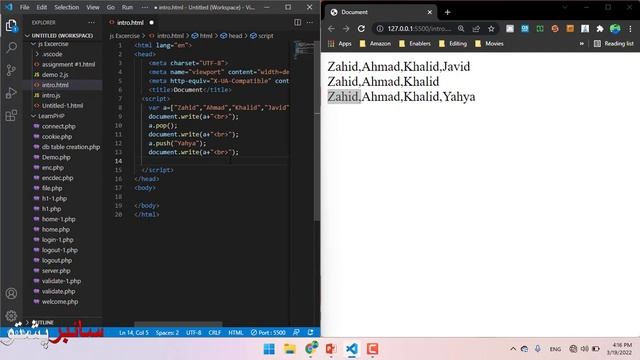640x360 pixels.
Task: Click browser back arrow
Action: point(331,29)
